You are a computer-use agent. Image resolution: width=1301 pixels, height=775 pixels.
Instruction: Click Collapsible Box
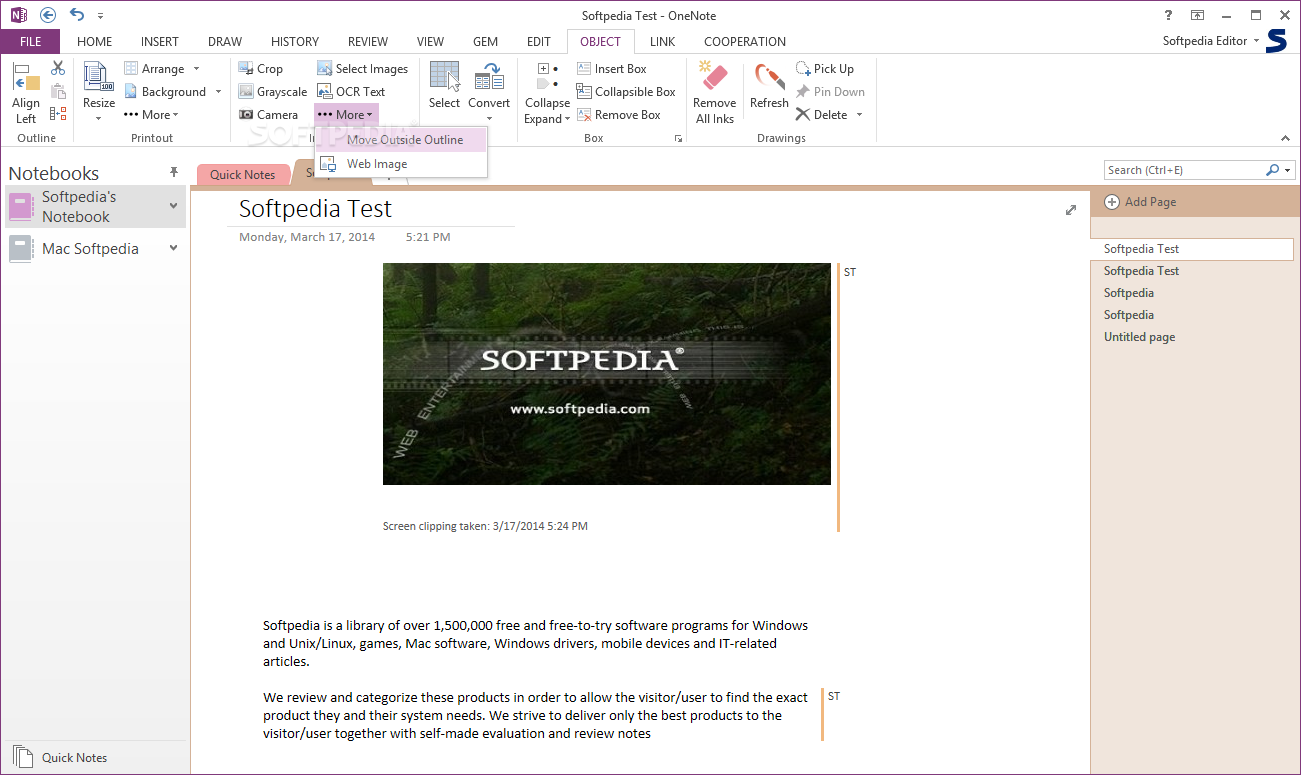tap(627, 92)
